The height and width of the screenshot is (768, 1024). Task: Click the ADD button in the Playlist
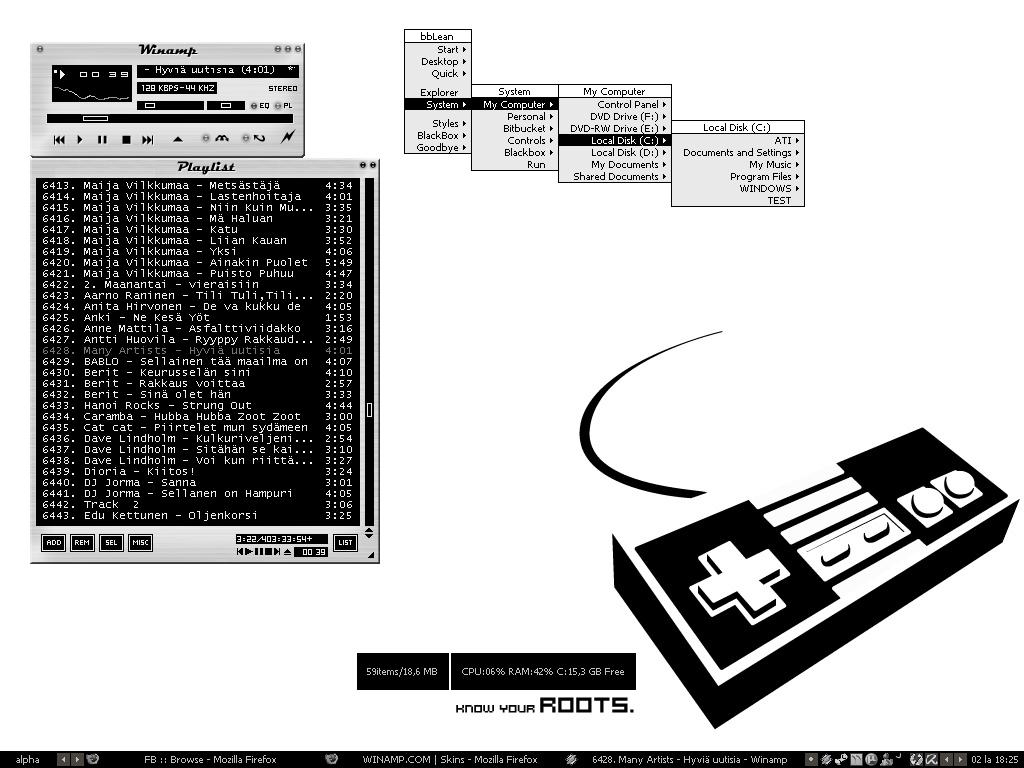(x=54, y=543)
